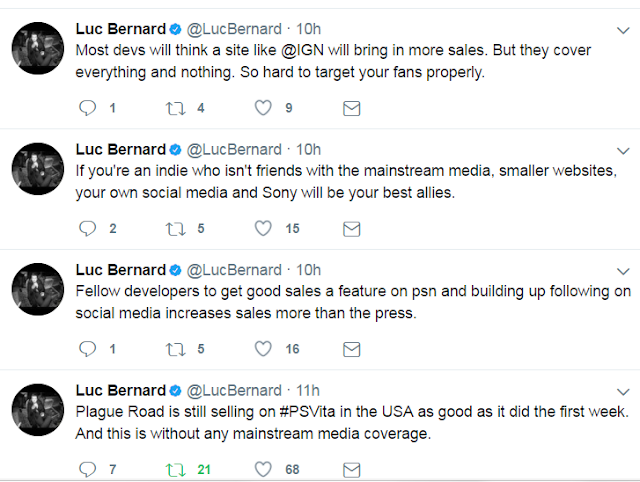Open chevron menu on the Plague Road tweet

(x=623, y=392)
